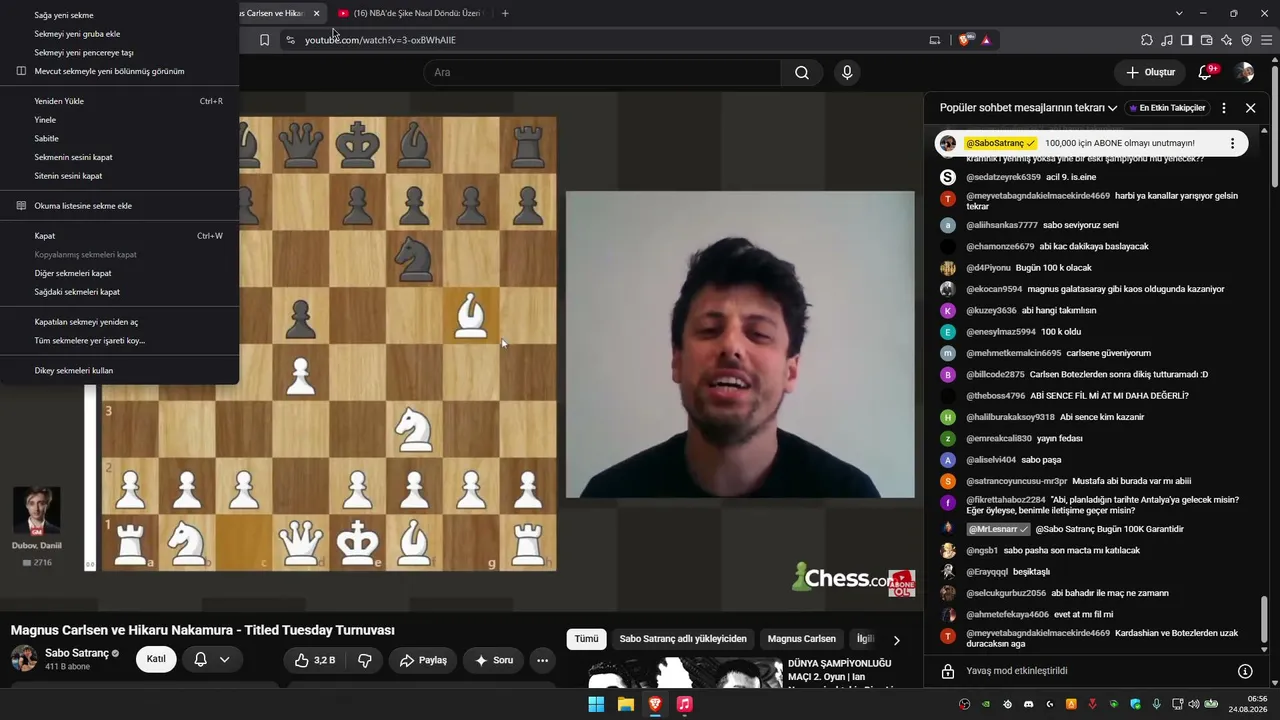Open the YouTube account avatar menu
This screenshot has width=1280, height=720.
[x=1244, y=72]
